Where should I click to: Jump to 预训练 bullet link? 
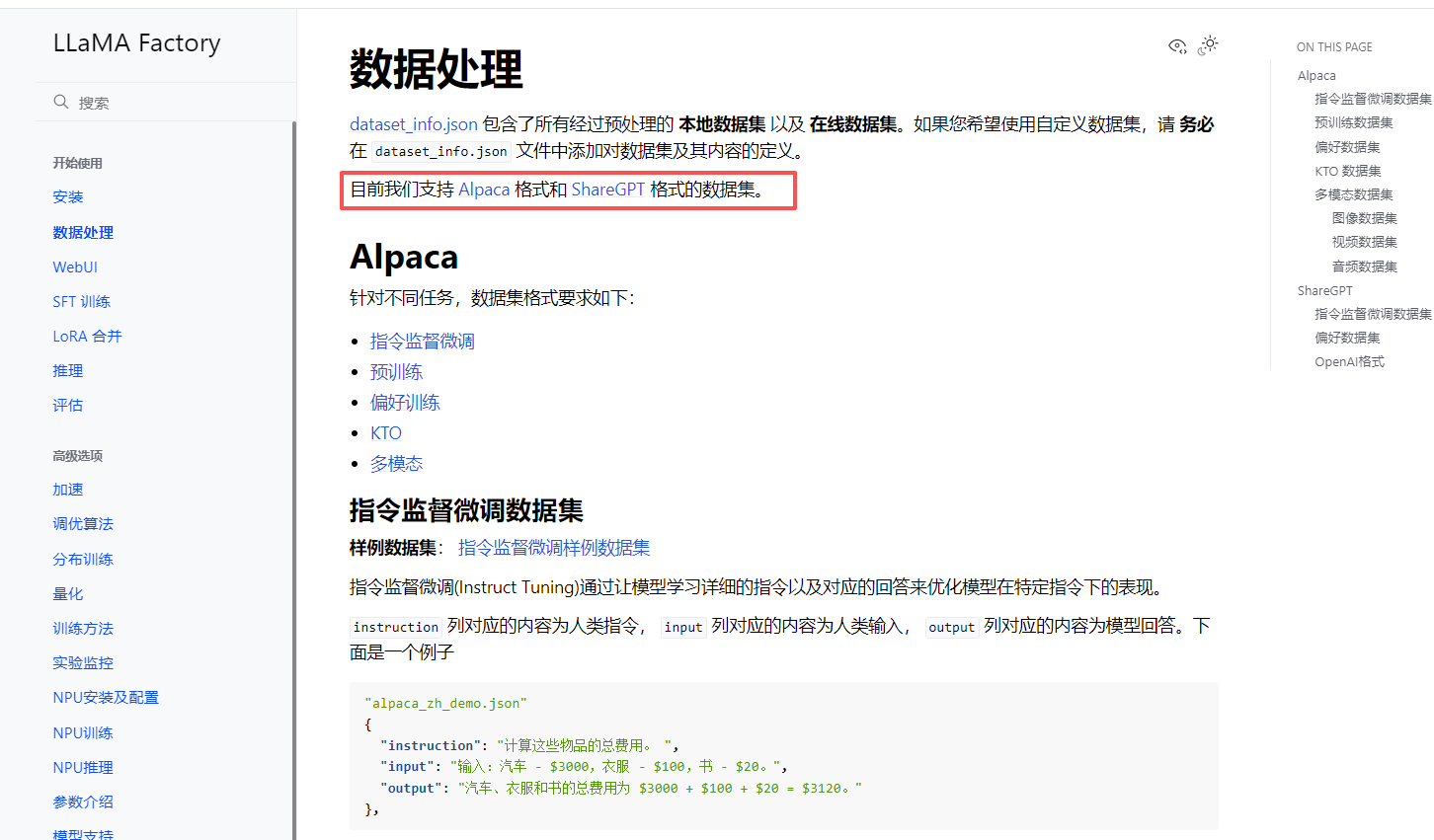(x=396, y=372)
